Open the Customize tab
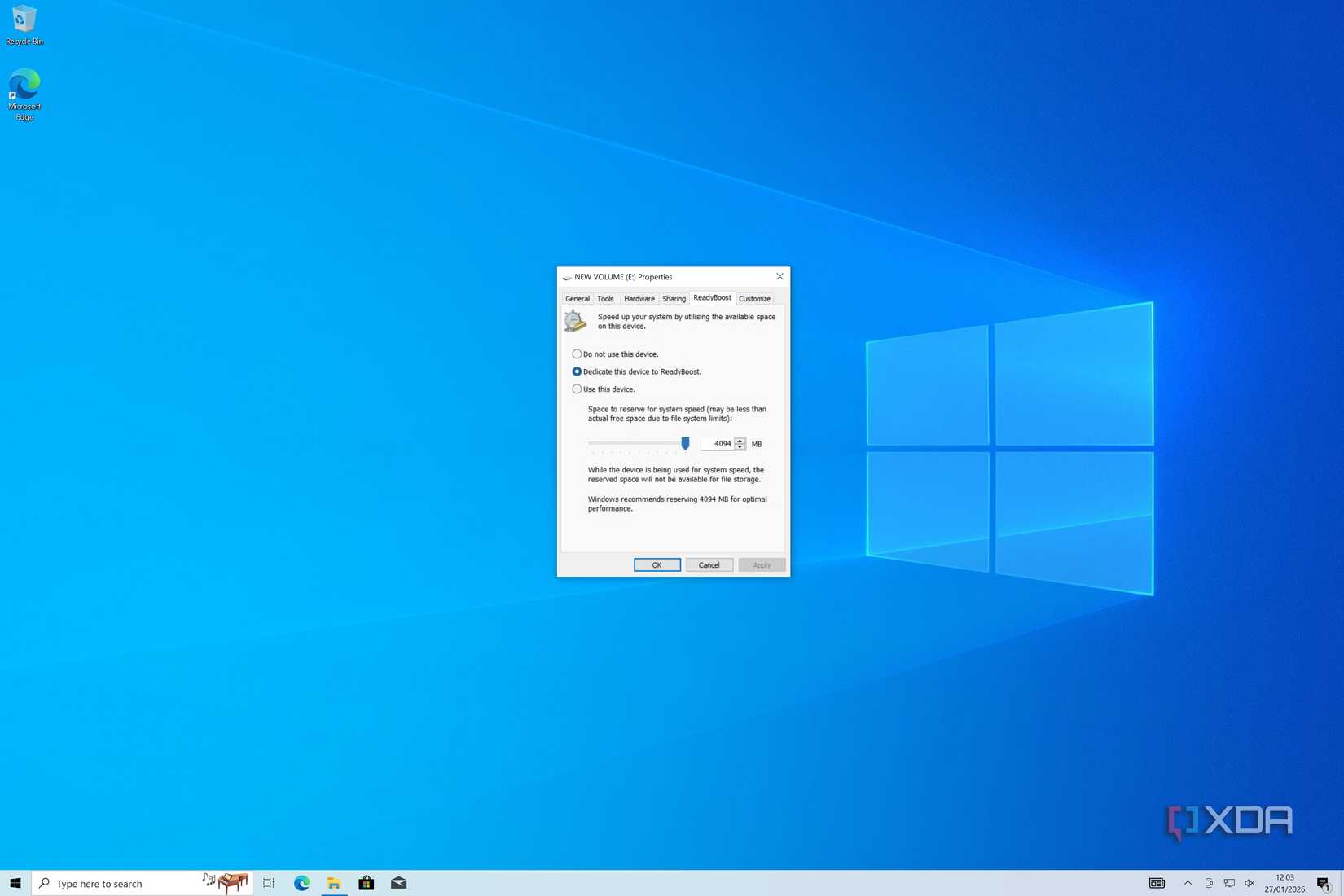Viewport: 1344px width, 896px height. (754, 299)
